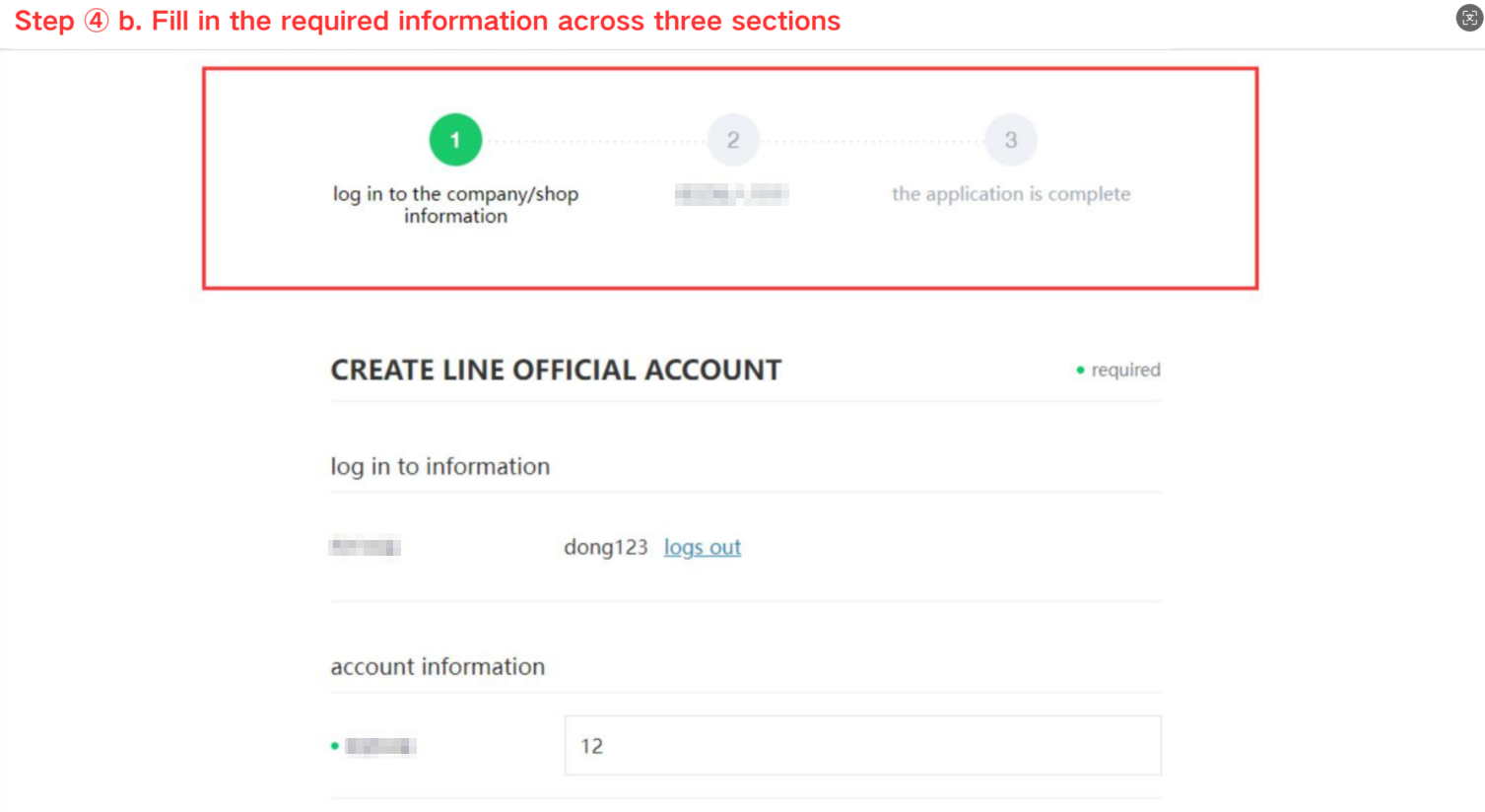Focus the account input field containing 12
Screen dimensions: 1485x812
tap(862, 745)
